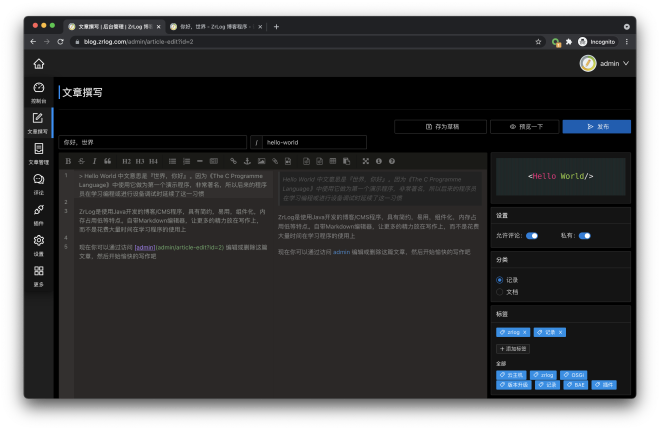Image resolution: width=660 pixels, height=430 pixels.
Task: Apply strikethrough formatting in the toolbar
Action: coord(81,161)
